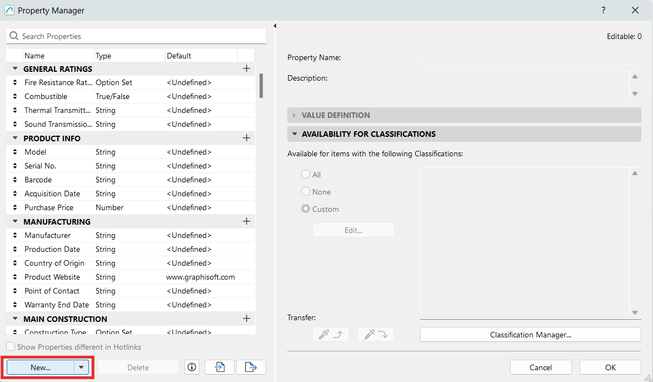Click the reorder handle for Barcode
This screenshot has width=653, height=382.
(x=15, y=180)
